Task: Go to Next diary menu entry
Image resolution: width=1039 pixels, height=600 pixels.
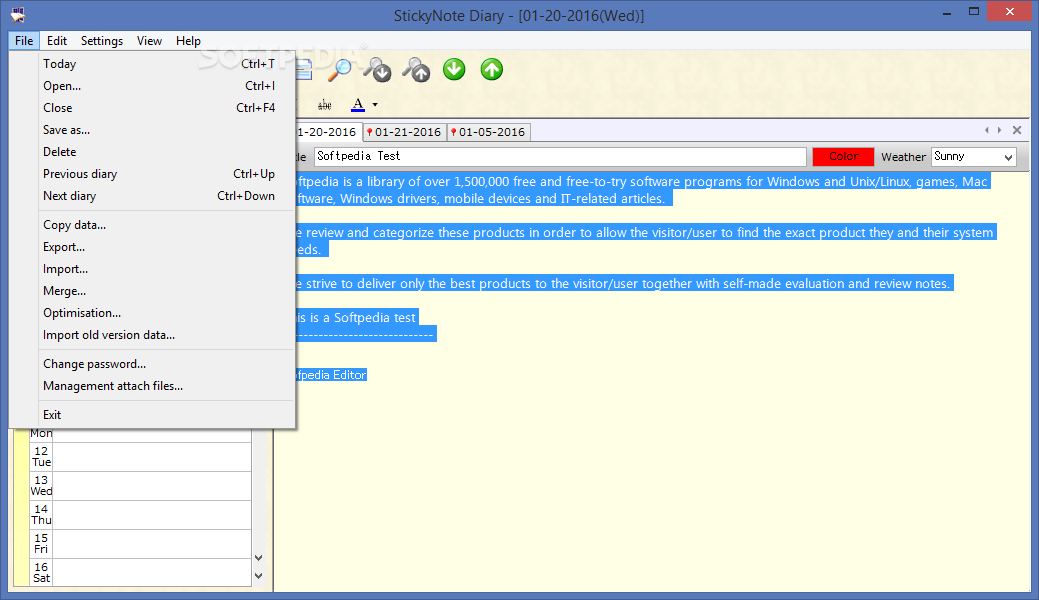Action: (x=159, y=196)
